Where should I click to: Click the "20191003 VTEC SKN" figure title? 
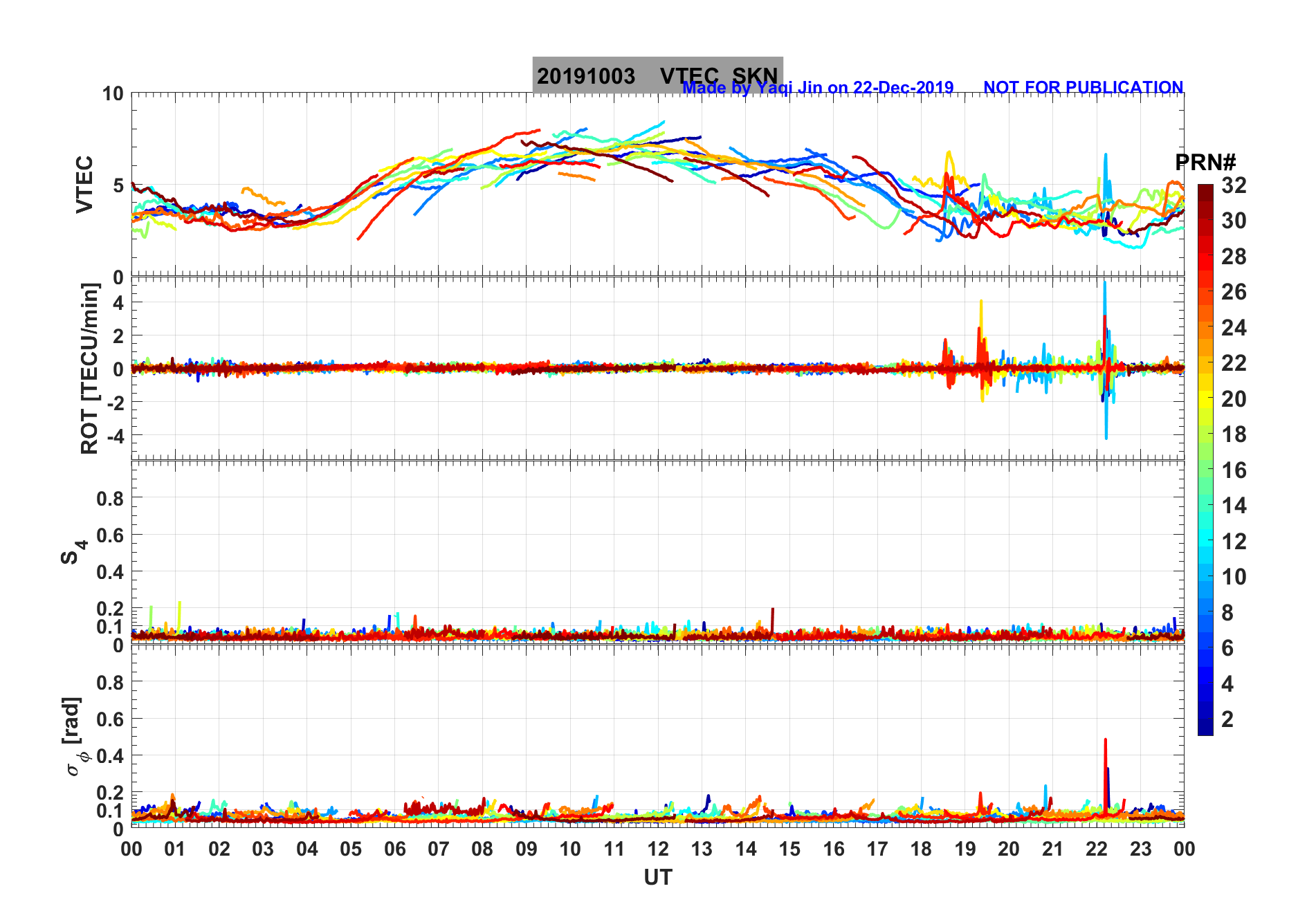pyautogui.click(x=657, y=75)
